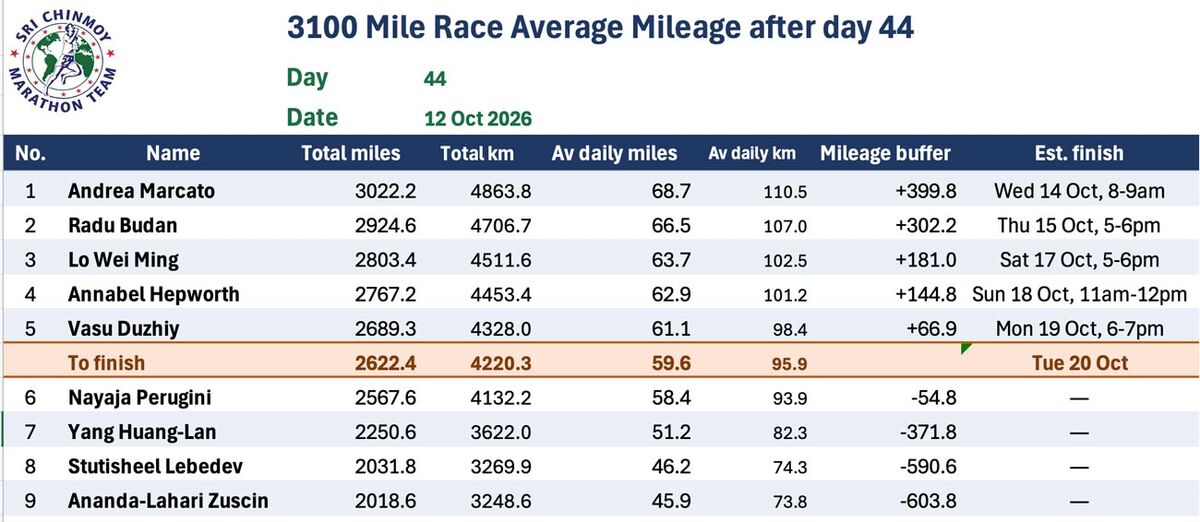Select the Total miles column header
The height and width of the screenshot is (522, 1200).
(351, 154)
